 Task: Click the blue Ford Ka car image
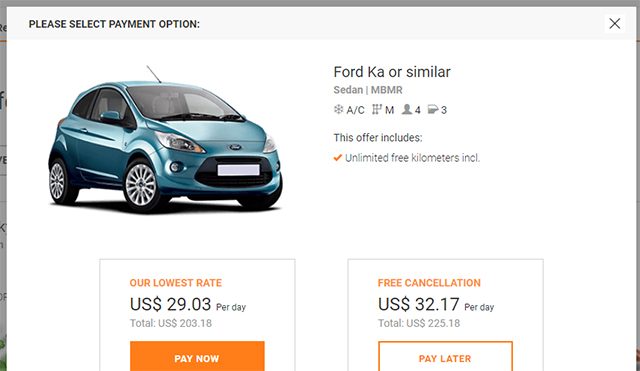[x=165, y=140]
